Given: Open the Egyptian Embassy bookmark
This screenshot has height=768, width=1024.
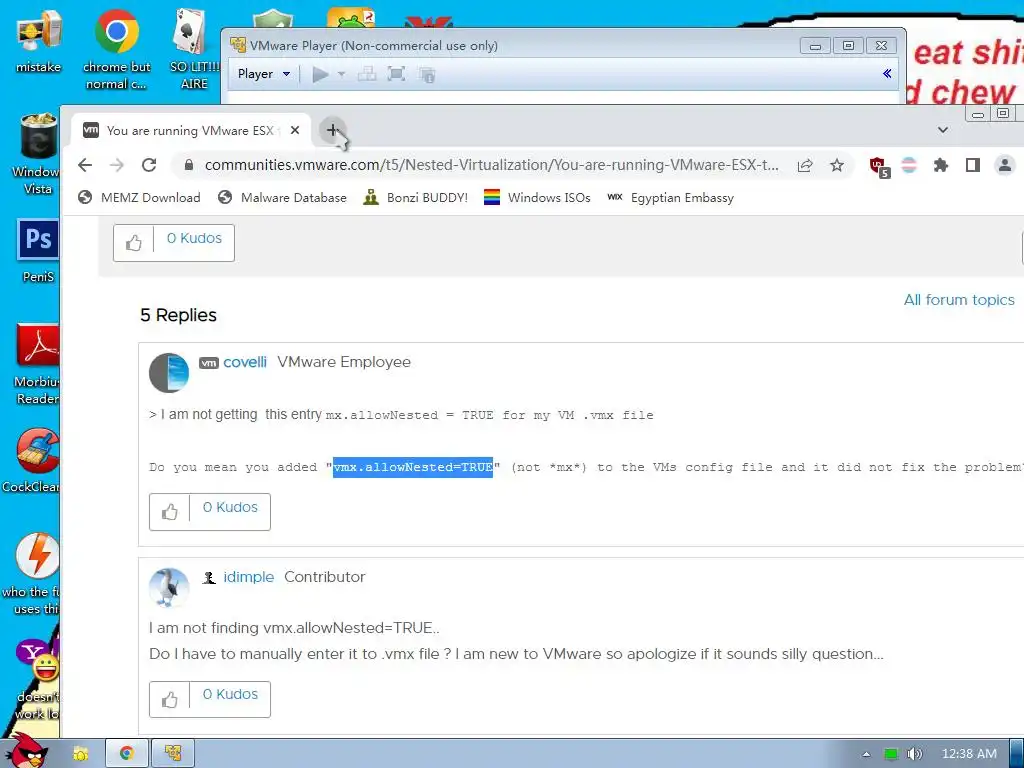Looking at the screenshot, I should tap(671, 197).
